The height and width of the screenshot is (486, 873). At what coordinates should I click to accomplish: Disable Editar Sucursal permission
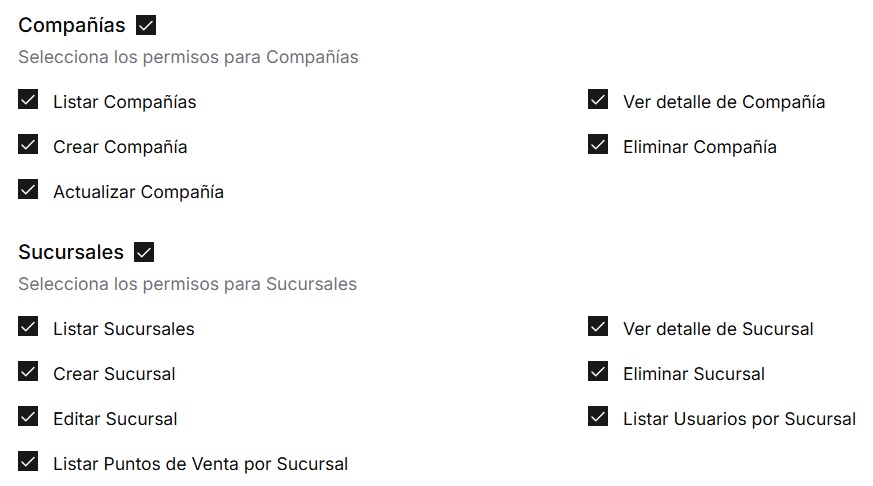click(x=28, y=417)
